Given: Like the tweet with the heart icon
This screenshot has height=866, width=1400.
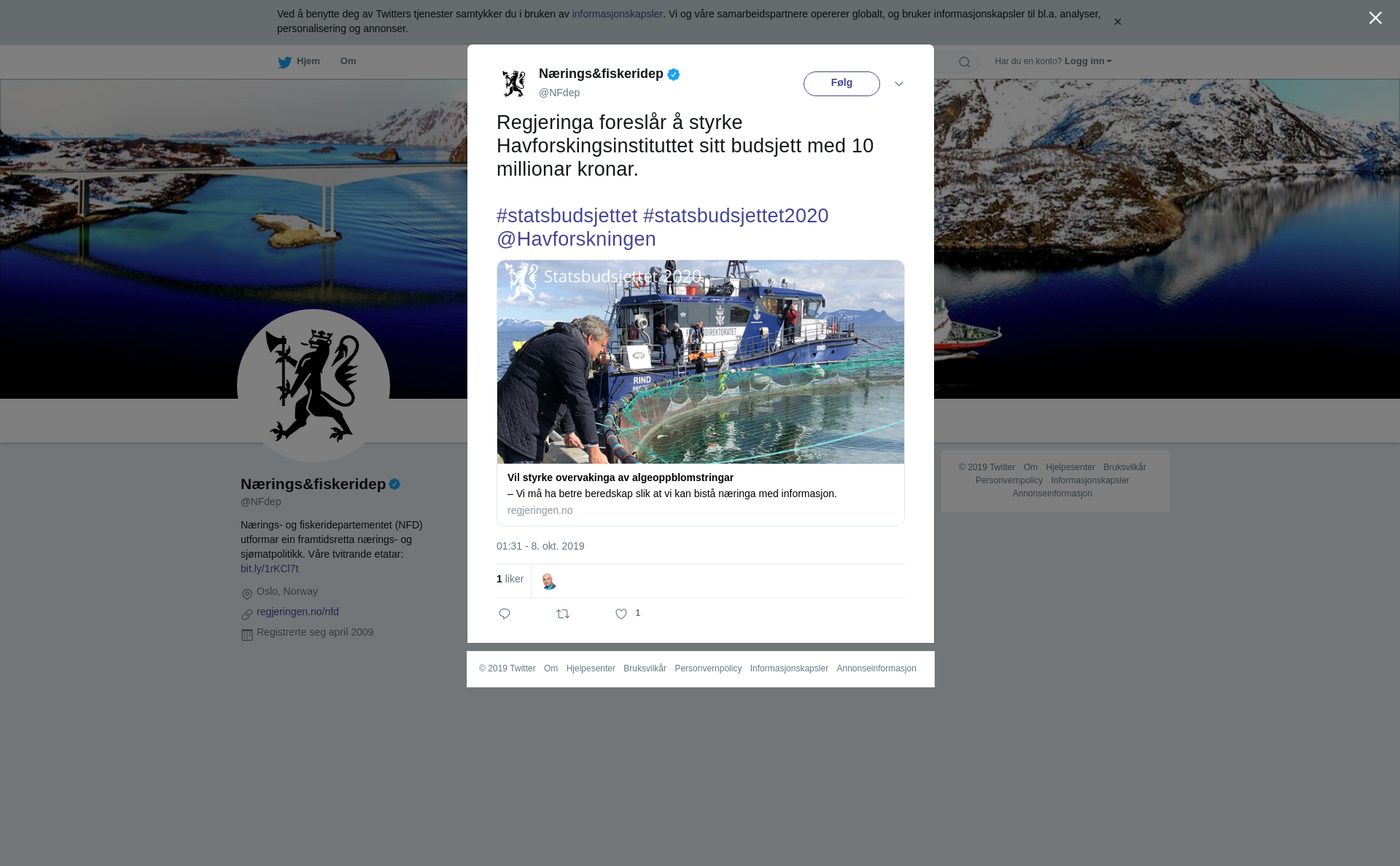Looking at the screenshot, I should [621, 614].
